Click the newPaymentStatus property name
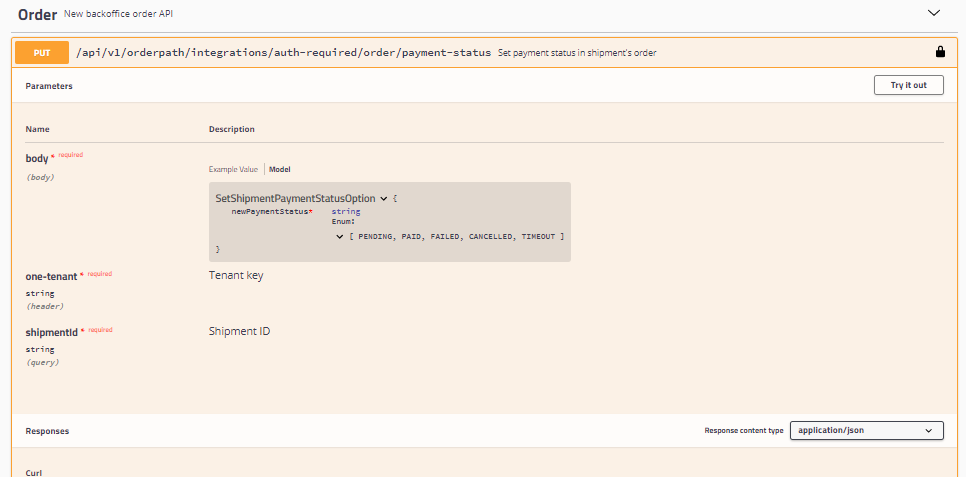The height and width of the screenshot is (477, 966). point(269,211)
